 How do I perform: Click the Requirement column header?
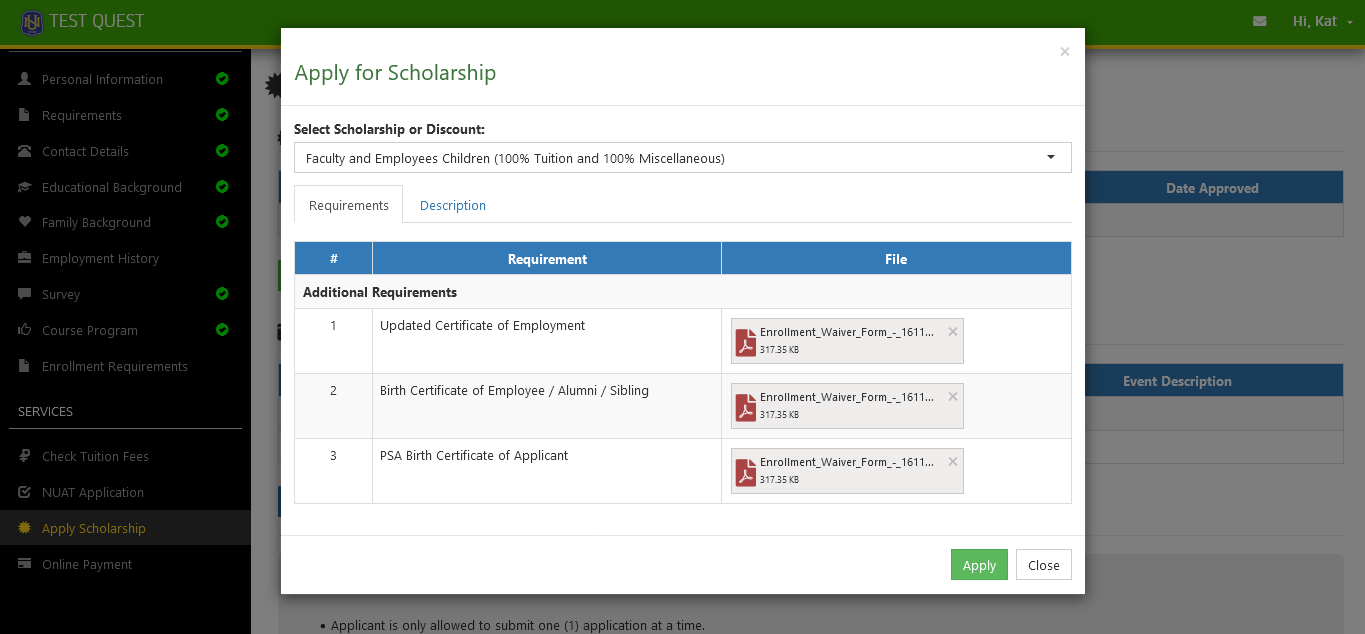tap(547, 259)
